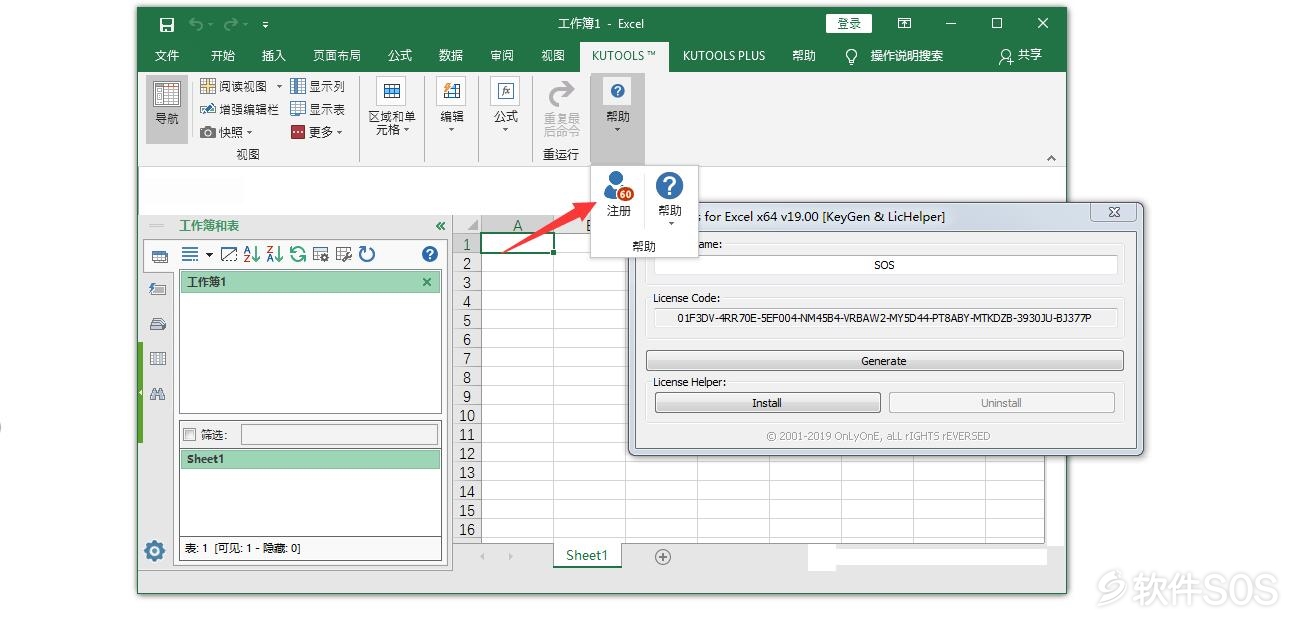Click the Install button under License Helper
The height and width of the screenshot is (618, 1296).
tap(768, 403)
